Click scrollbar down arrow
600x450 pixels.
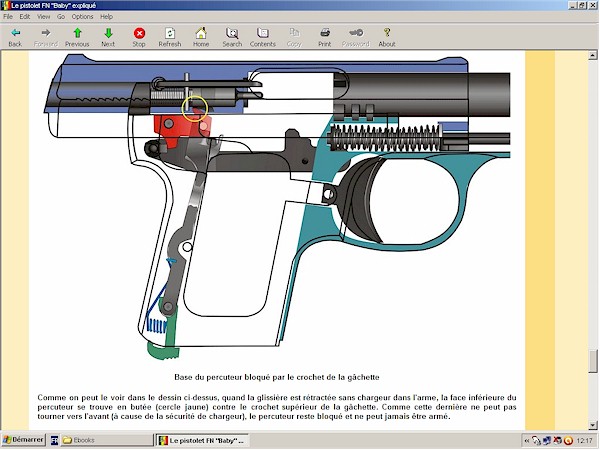coord(593,425)
